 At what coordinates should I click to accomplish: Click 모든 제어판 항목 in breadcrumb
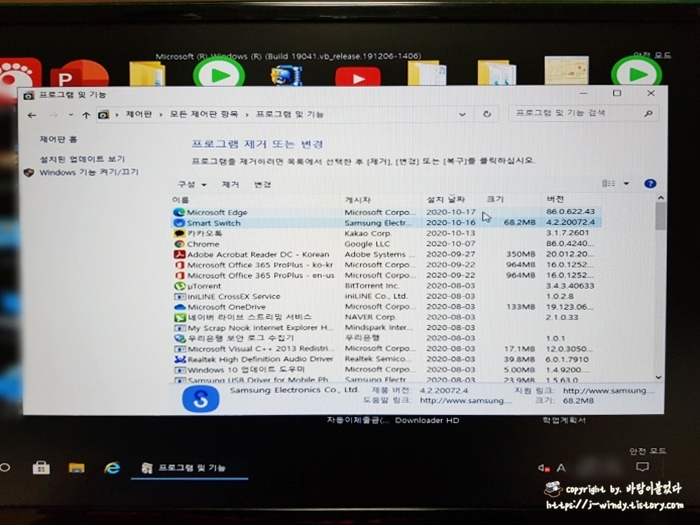point(204,114)
